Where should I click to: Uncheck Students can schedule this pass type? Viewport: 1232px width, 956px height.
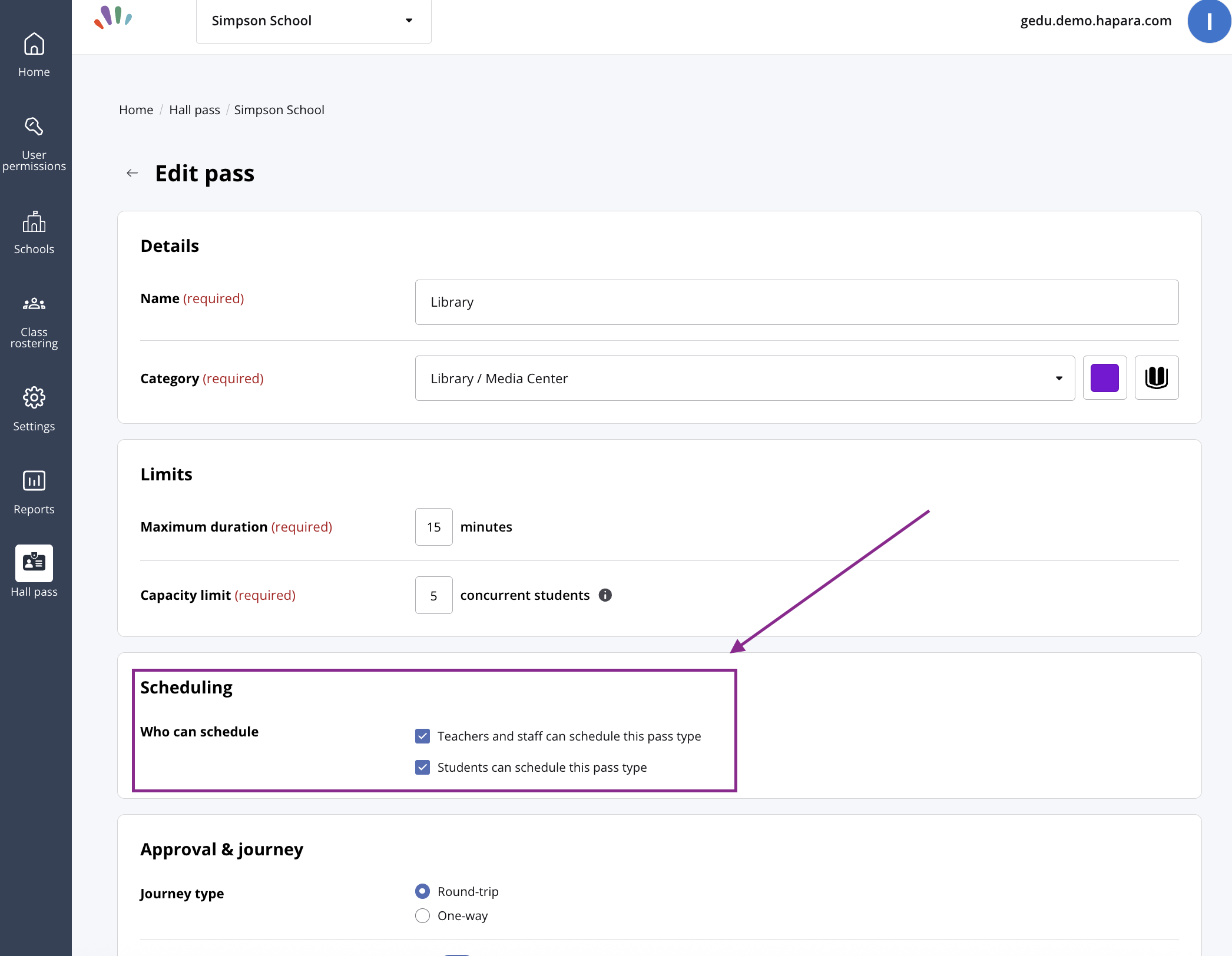tap(422, 767)
